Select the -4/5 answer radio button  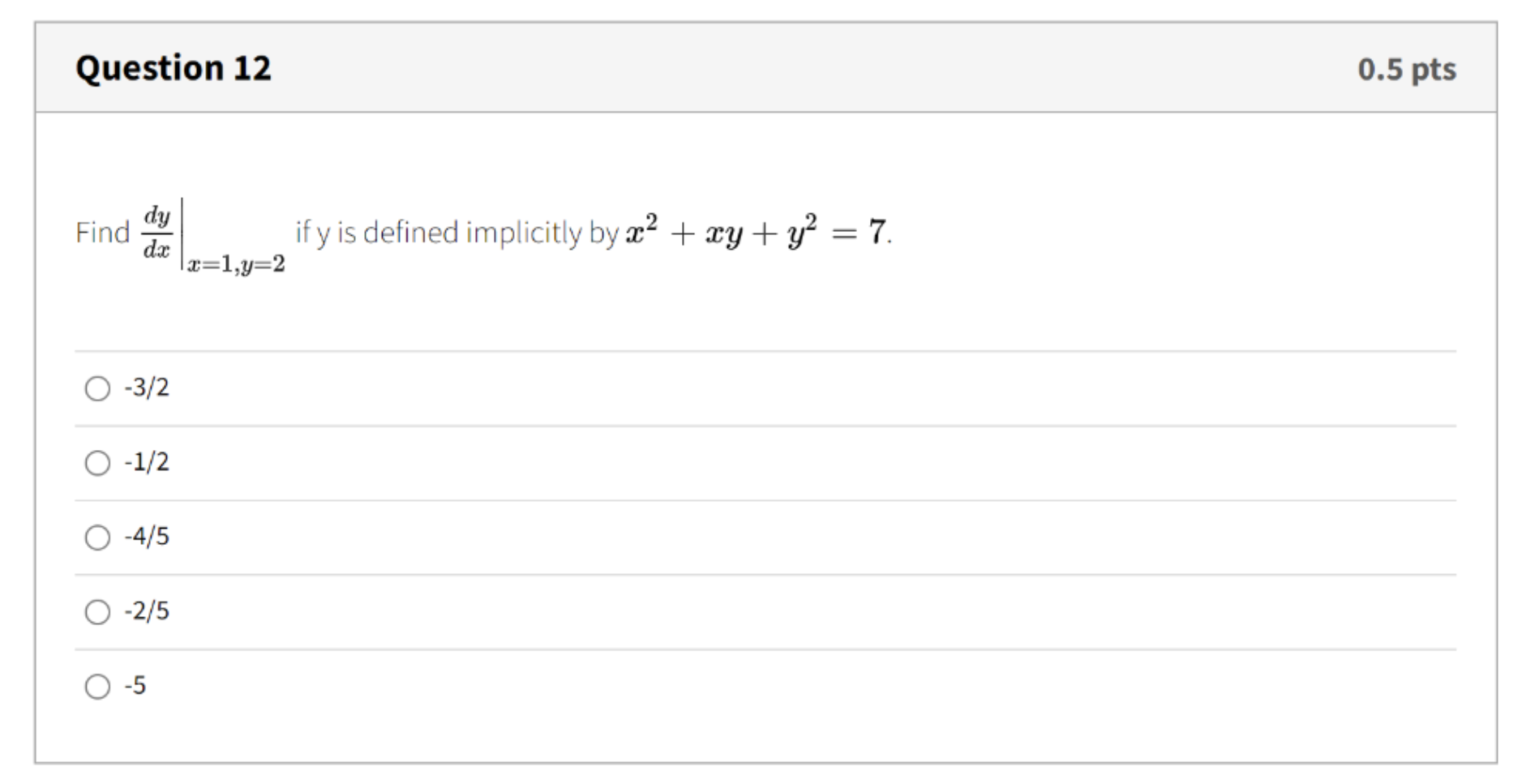(98, 537)
